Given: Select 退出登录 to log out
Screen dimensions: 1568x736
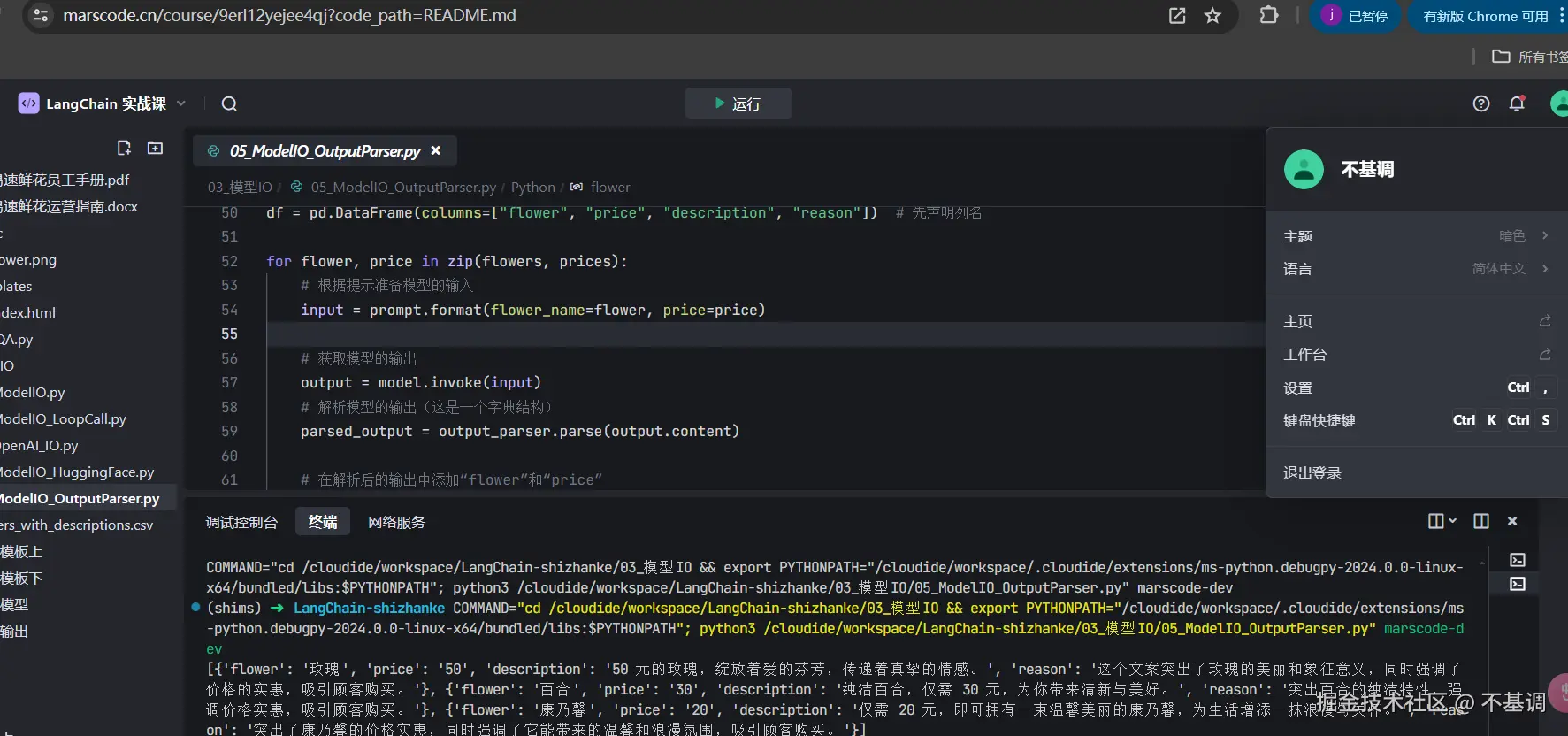Looking at the screenshot, I should (1312, 473).
